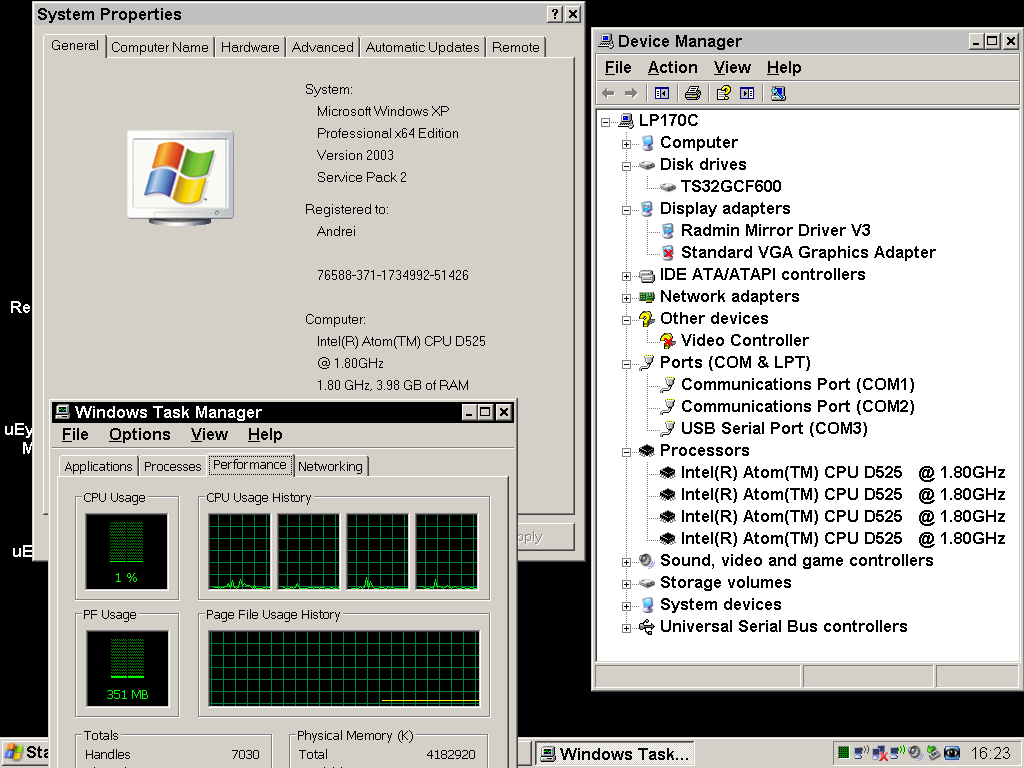Select the Video Controller device with warning icon
This screenshot has height=768, width=1024.
click(x=744, y=340)
